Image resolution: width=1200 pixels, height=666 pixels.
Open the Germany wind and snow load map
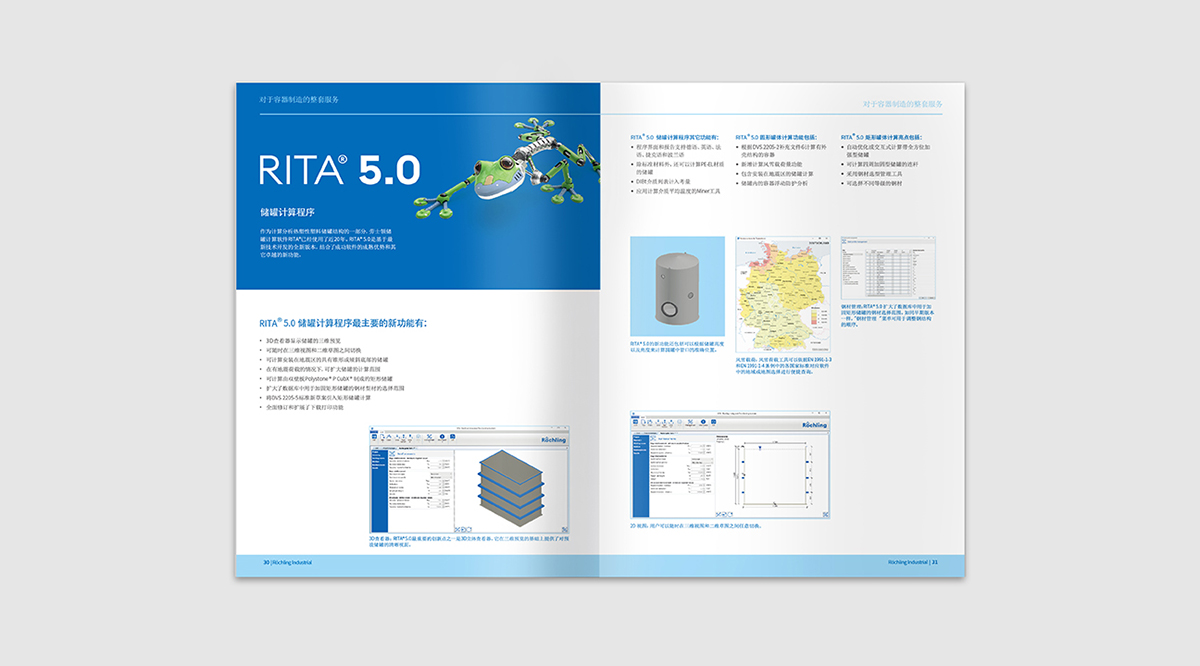point(782,295)
